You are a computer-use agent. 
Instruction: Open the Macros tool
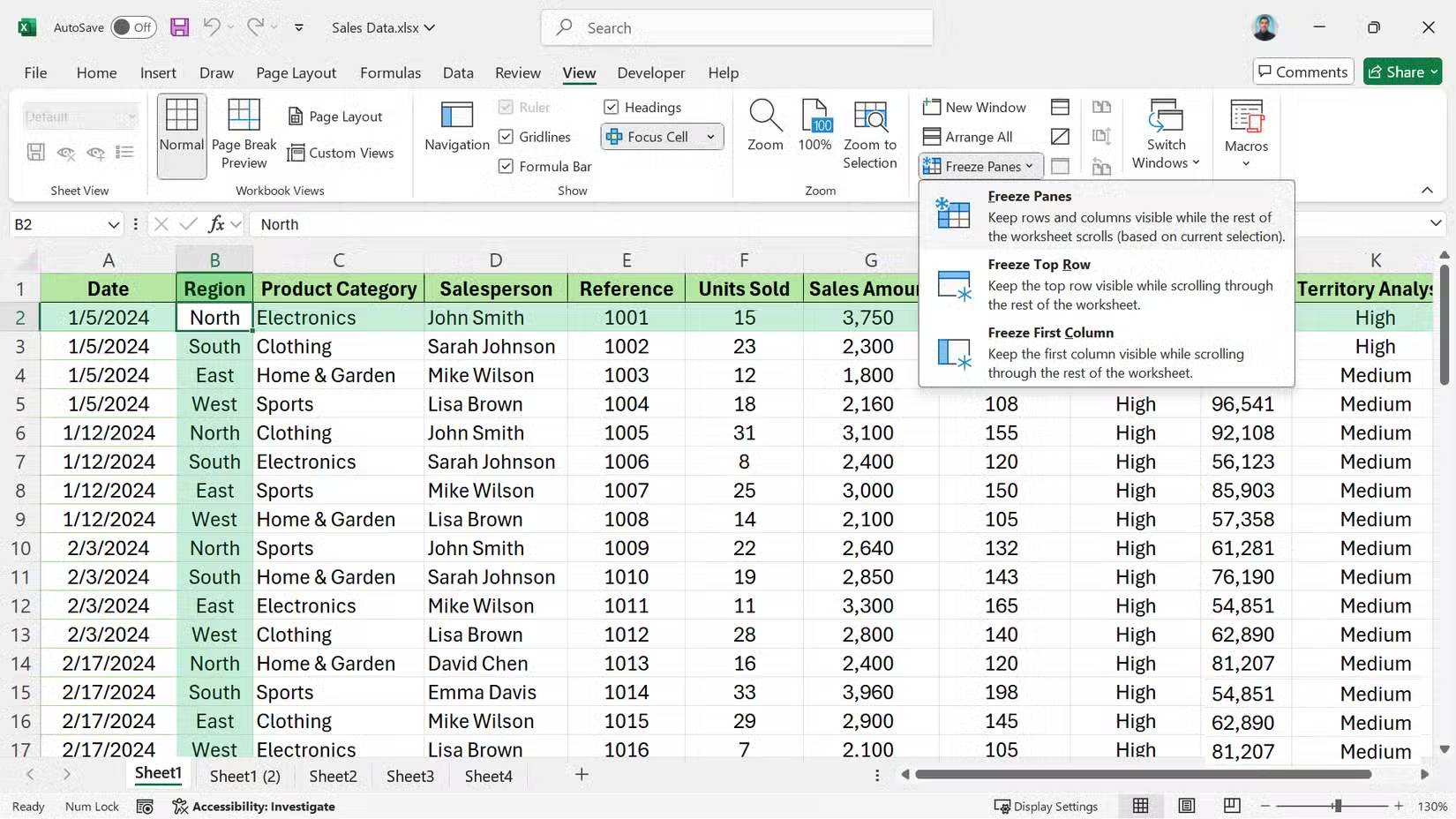click(x=1245, y=131)
